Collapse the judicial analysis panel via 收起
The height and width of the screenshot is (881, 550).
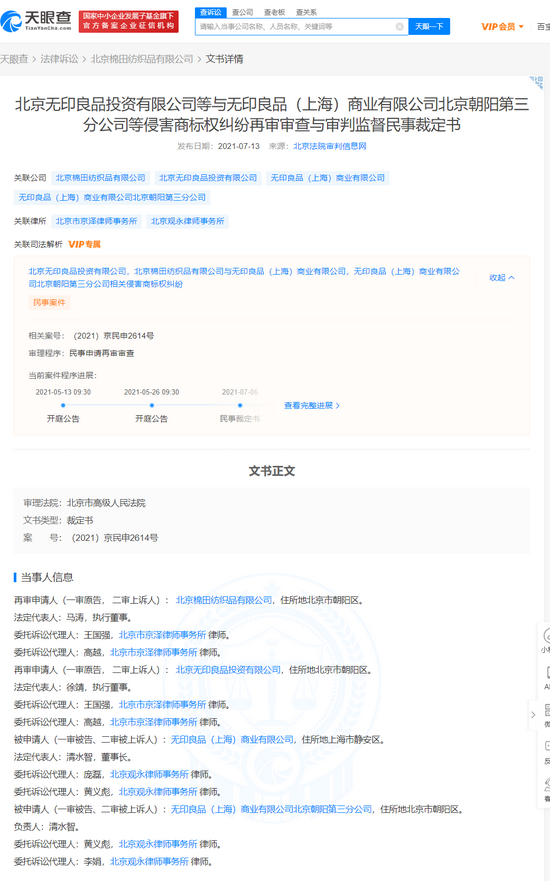[x=502, y=278]
